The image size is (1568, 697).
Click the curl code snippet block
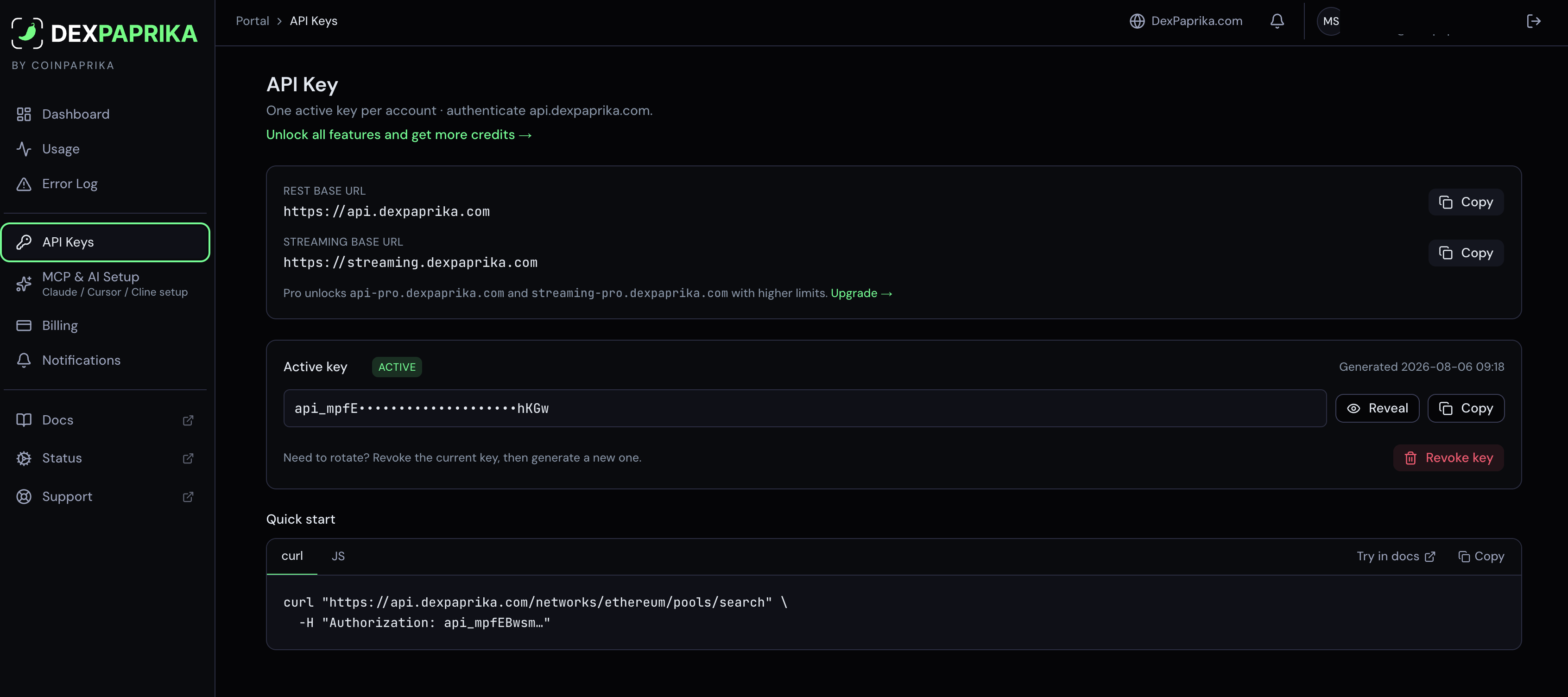893,612
